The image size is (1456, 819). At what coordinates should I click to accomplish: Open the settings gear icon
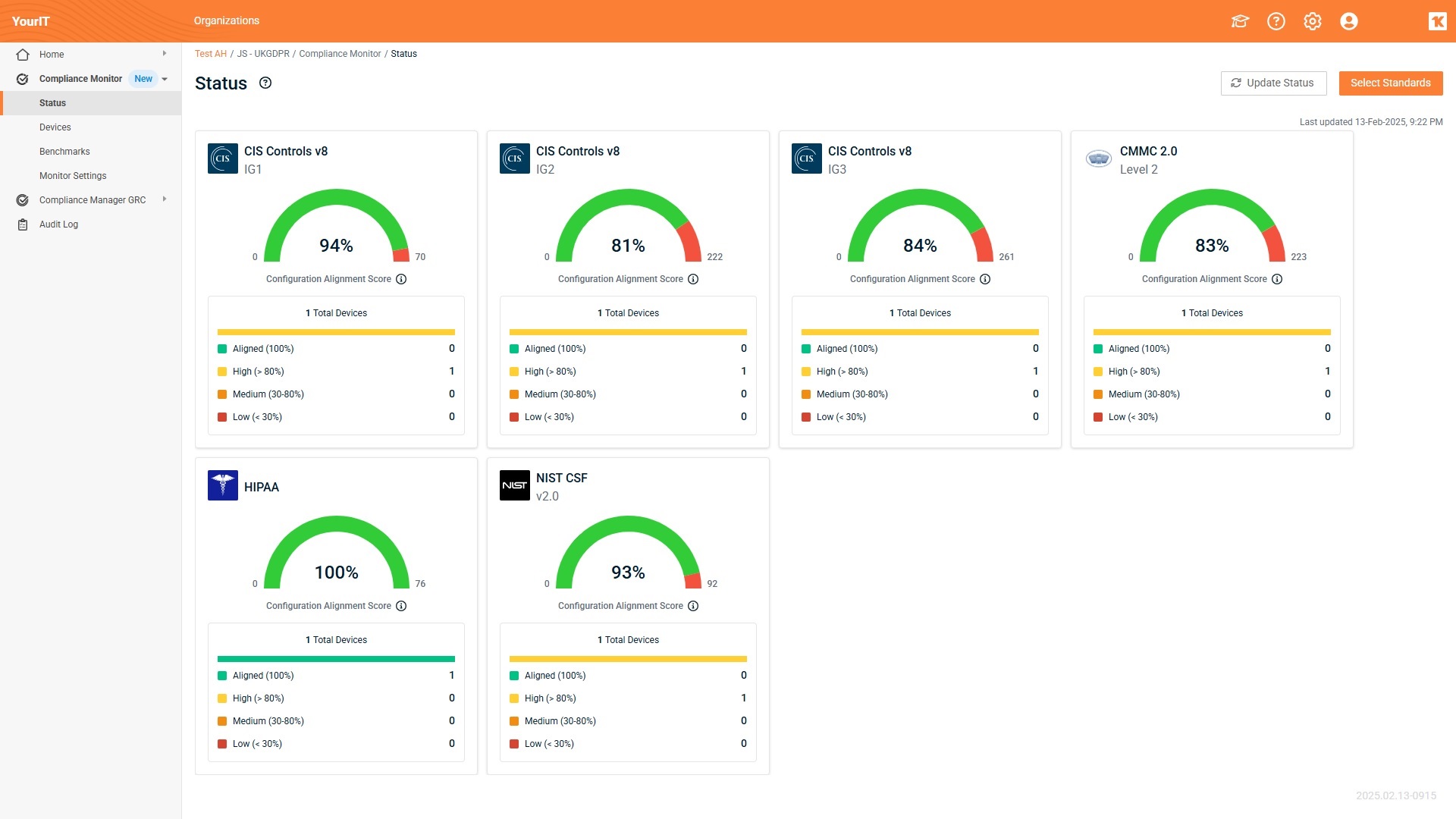click(x=1312, y=20)
